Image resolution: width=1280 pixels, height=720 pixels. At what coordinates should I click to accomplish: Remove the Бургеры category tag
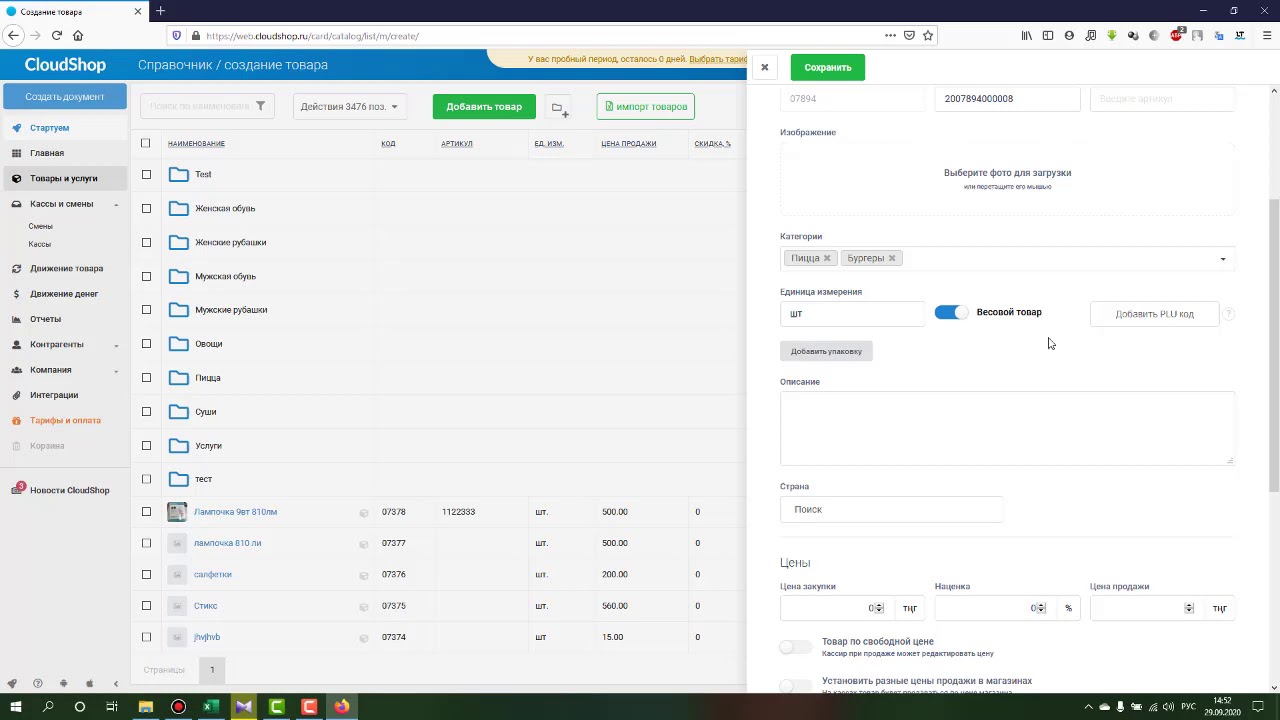(892, 258)
